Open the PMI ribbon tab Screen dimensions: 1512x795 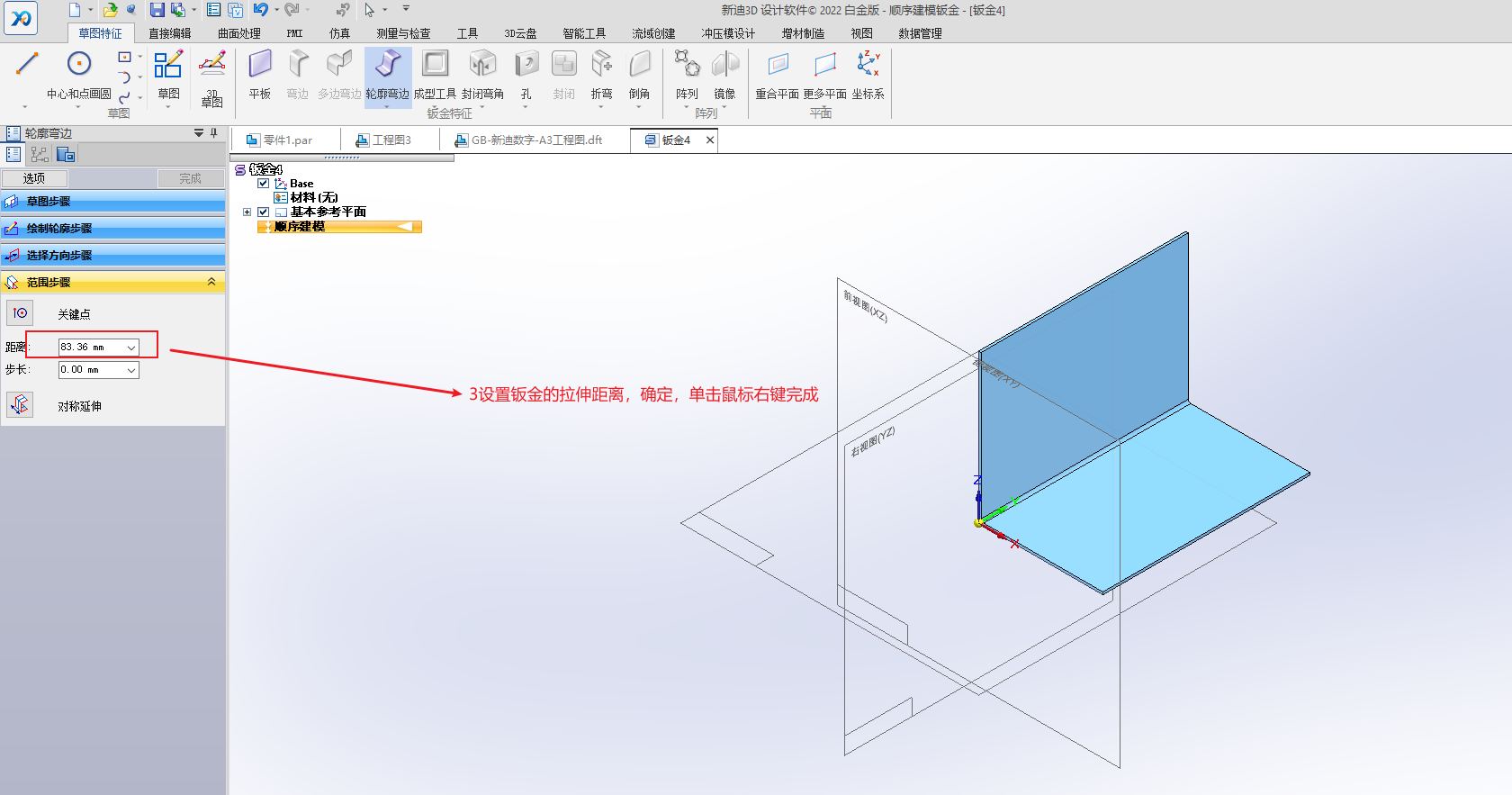[x=295, y=33]
